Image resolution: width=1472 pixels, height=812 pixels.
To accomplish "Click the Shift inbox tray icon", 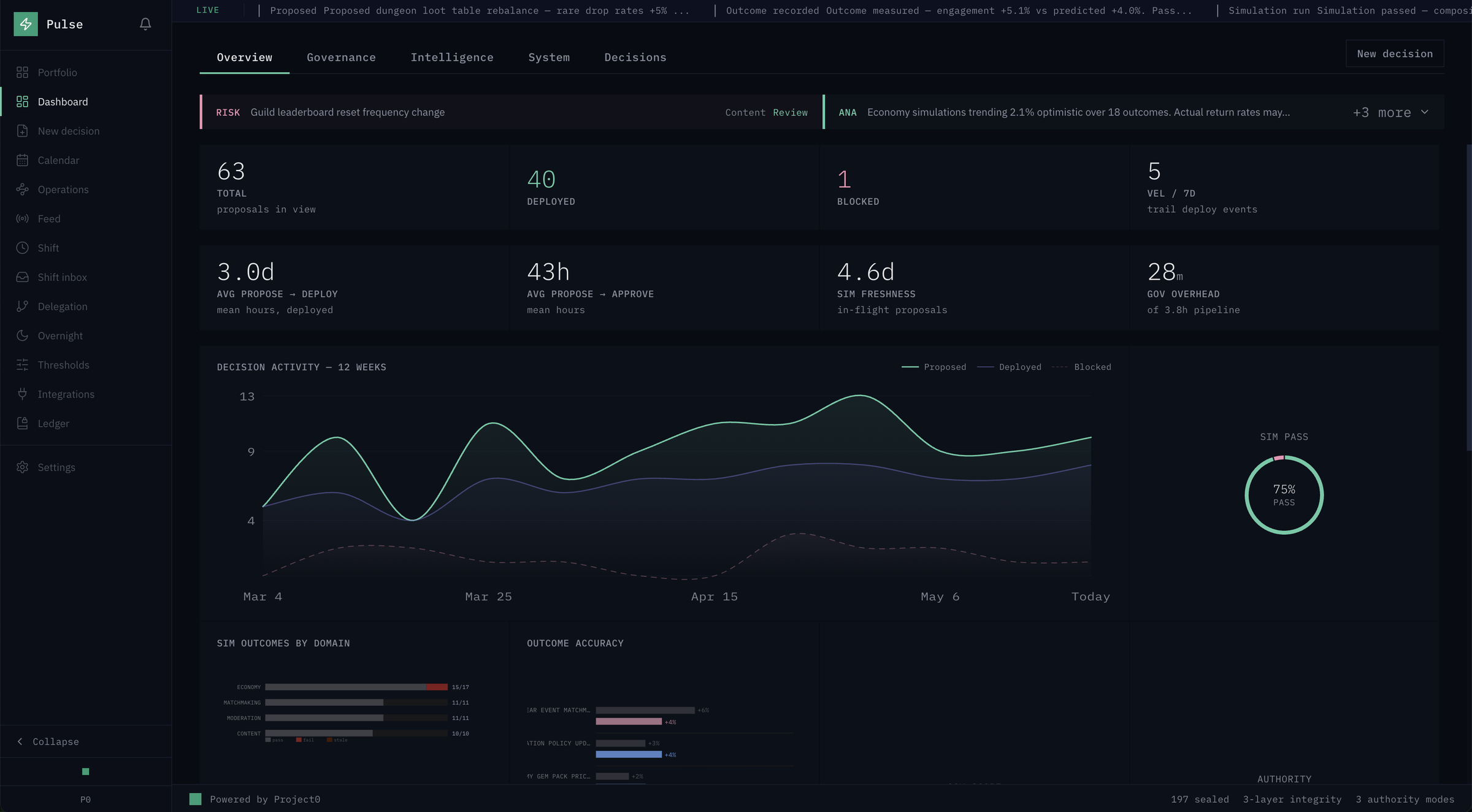I will point(23,277).
